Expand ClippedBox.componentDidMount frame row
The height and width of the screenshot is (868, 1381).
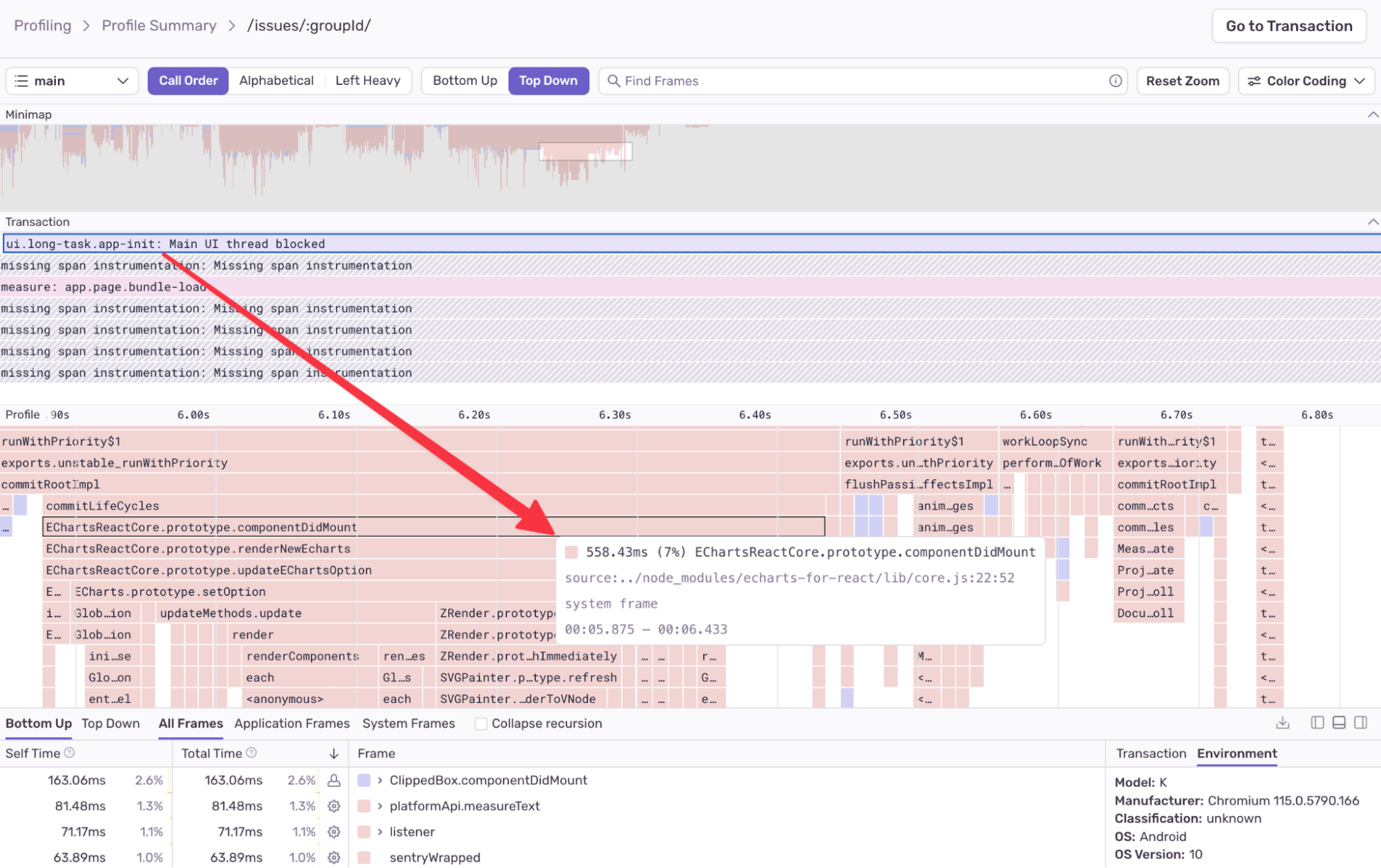pyautogui.click(x=380, y=780)
